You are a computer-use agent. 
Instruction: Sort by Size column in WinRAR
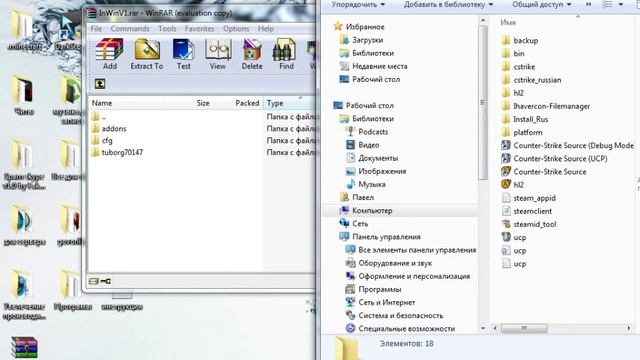pyautogui.click(x=203, y=103)
